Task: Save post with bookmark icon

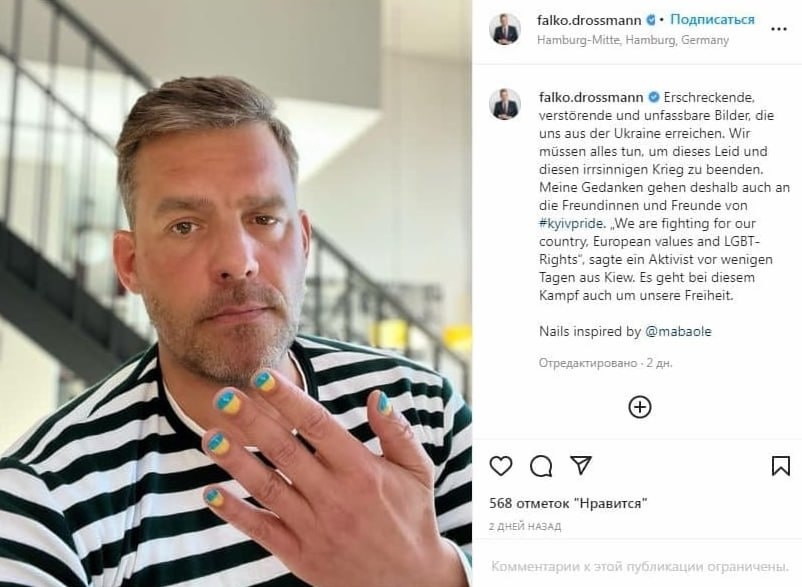Action: pyautogui.click(x=781, y=466)
